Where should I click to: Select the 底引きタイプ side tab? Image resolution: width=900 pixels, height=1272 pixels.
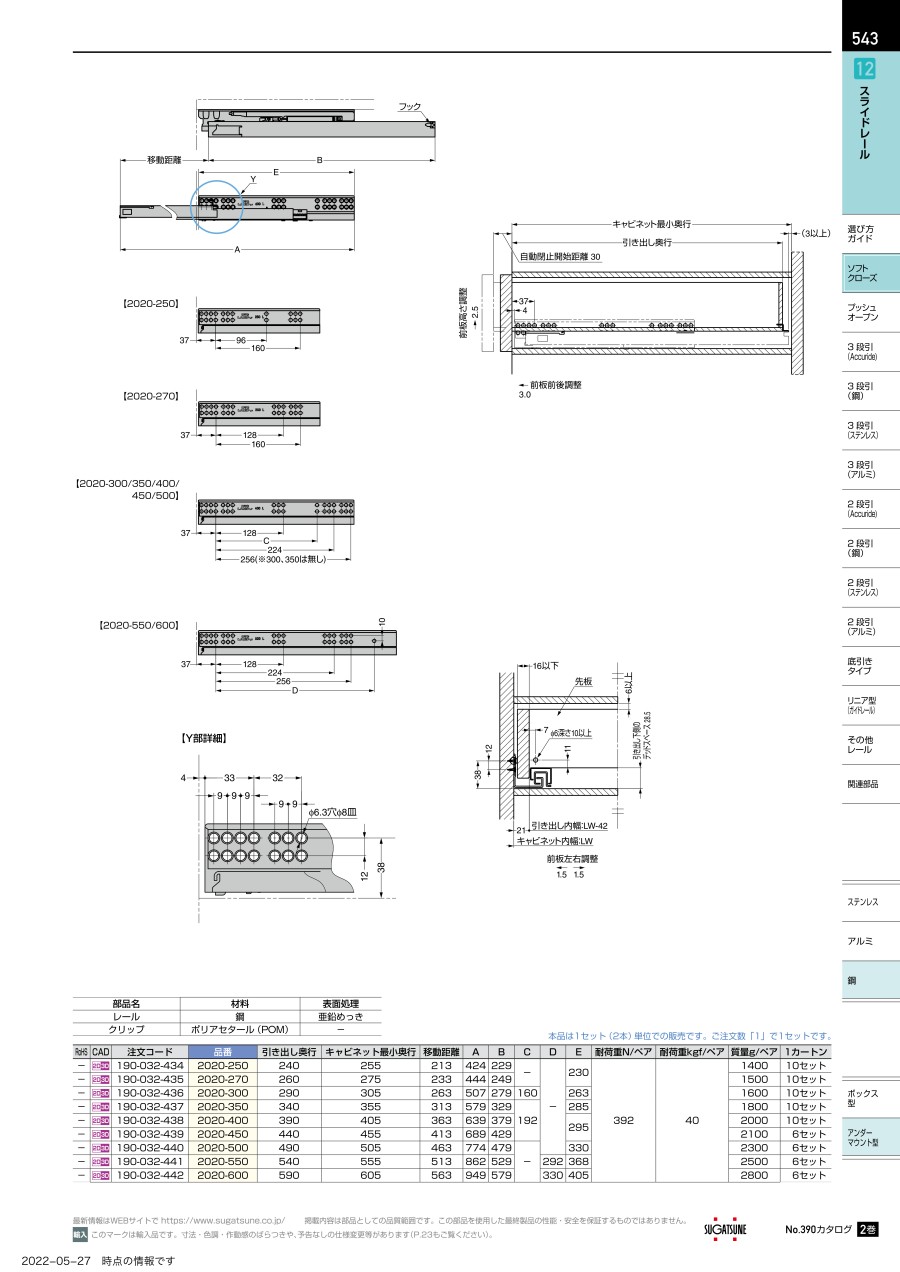tap(871, 665)
